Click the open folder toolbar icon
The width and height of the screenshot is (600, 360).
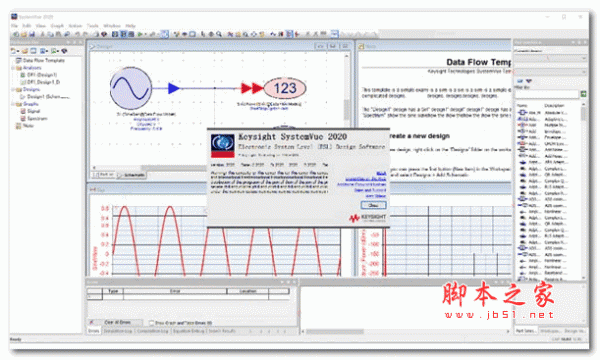(x=24, y=34)
